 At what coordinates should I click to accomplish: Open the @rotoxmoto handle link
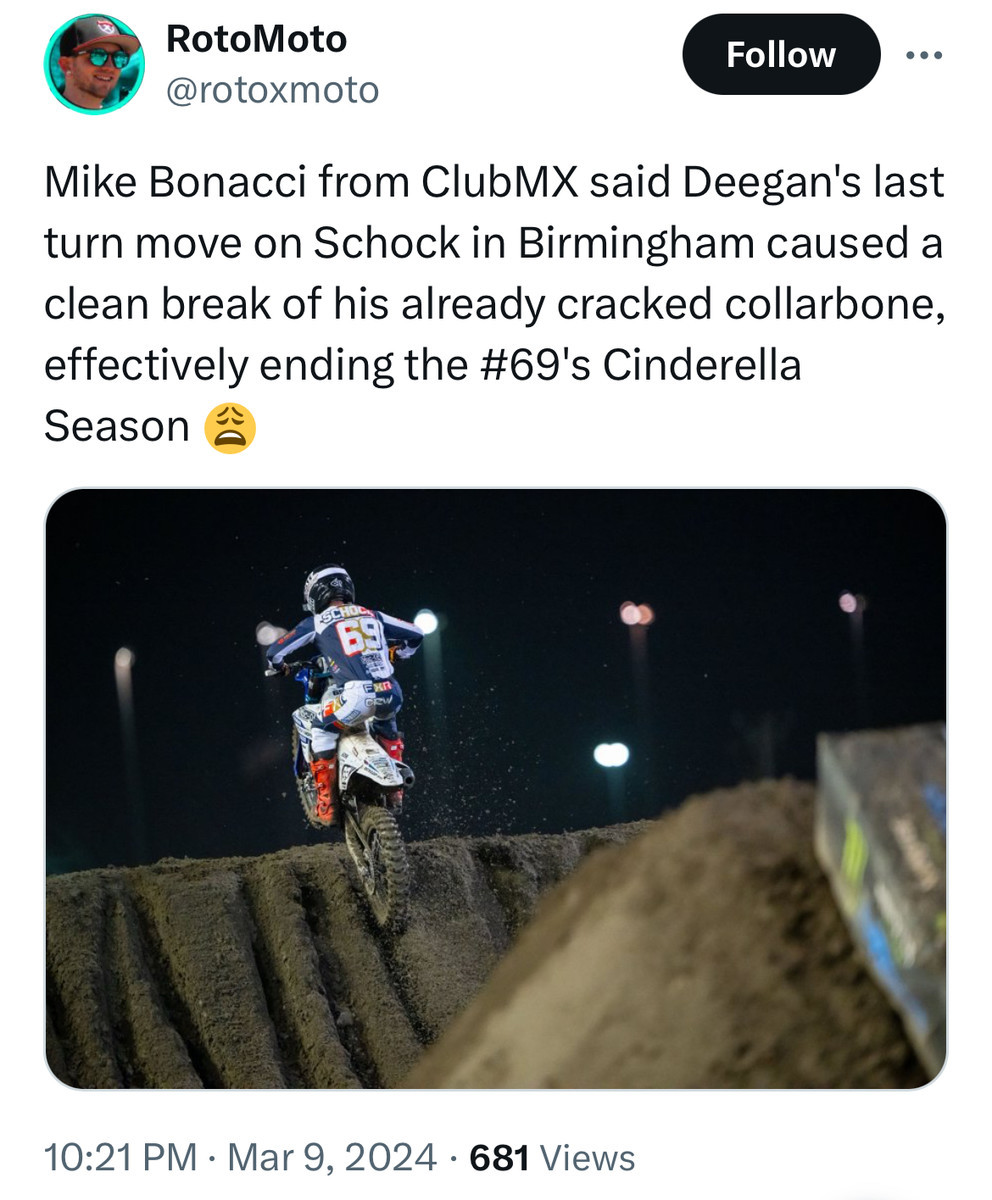click(272, 91)
